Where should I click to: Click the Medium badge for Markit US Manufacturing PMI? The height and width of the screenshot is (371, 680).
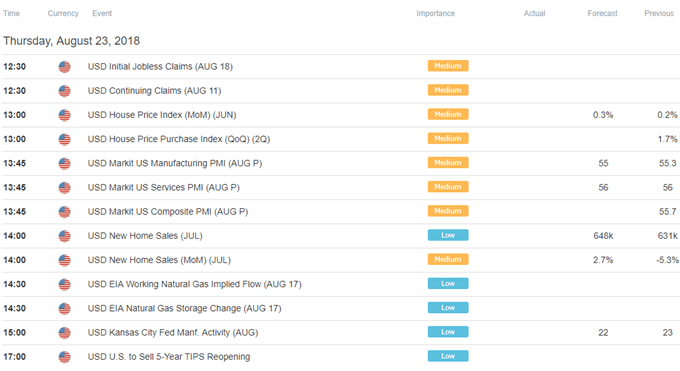pyautogui.click(x=448, y=163)
